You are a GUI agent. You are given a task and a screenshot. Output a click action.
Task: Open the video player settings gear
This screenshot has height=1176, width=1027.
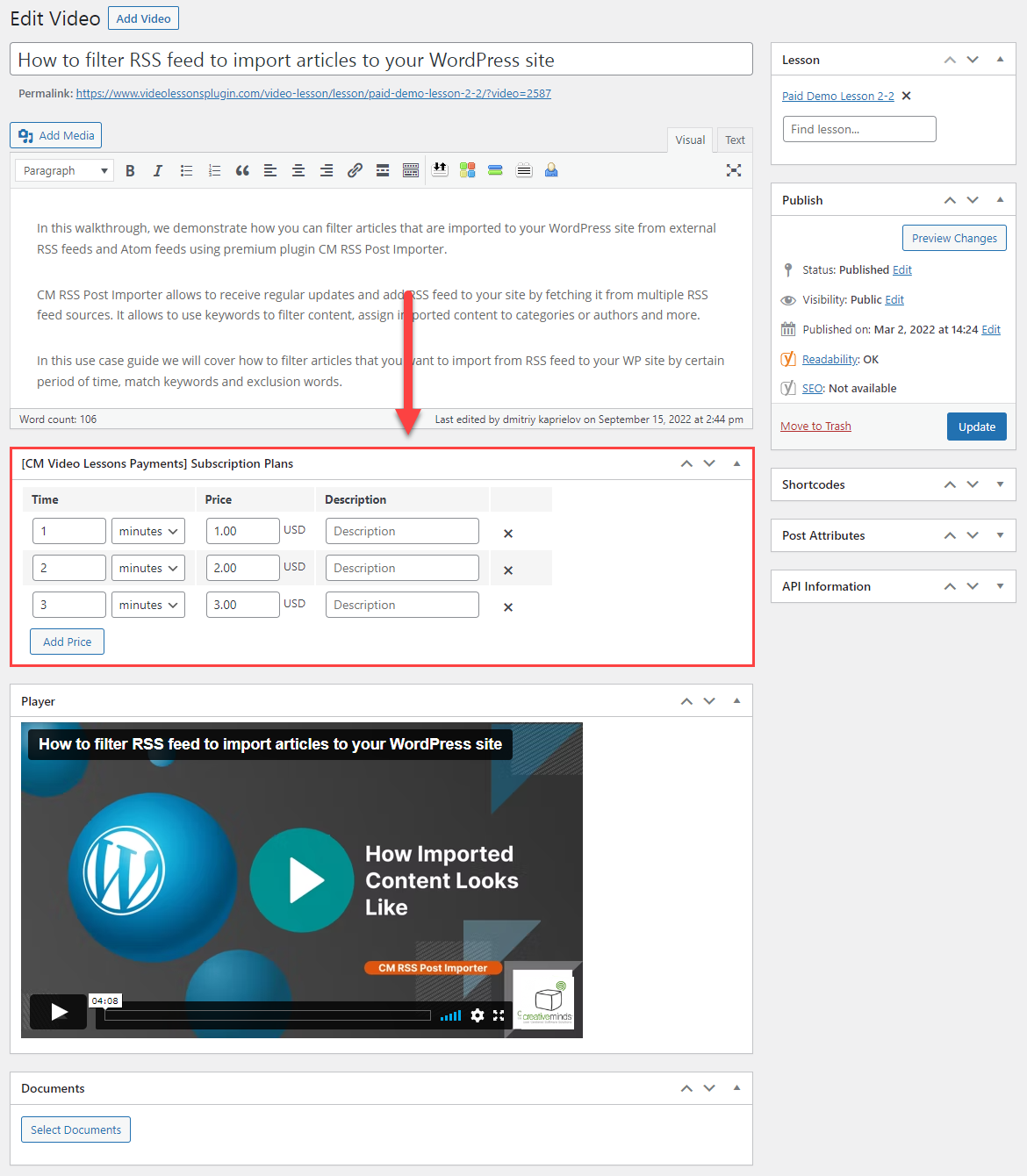478,1015
